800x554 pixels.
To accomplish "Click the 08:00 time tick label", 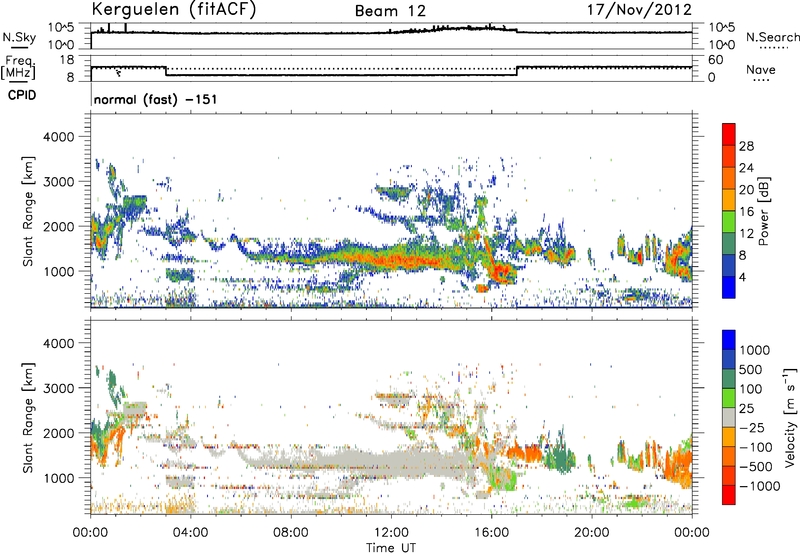I will tap(290, 533).
